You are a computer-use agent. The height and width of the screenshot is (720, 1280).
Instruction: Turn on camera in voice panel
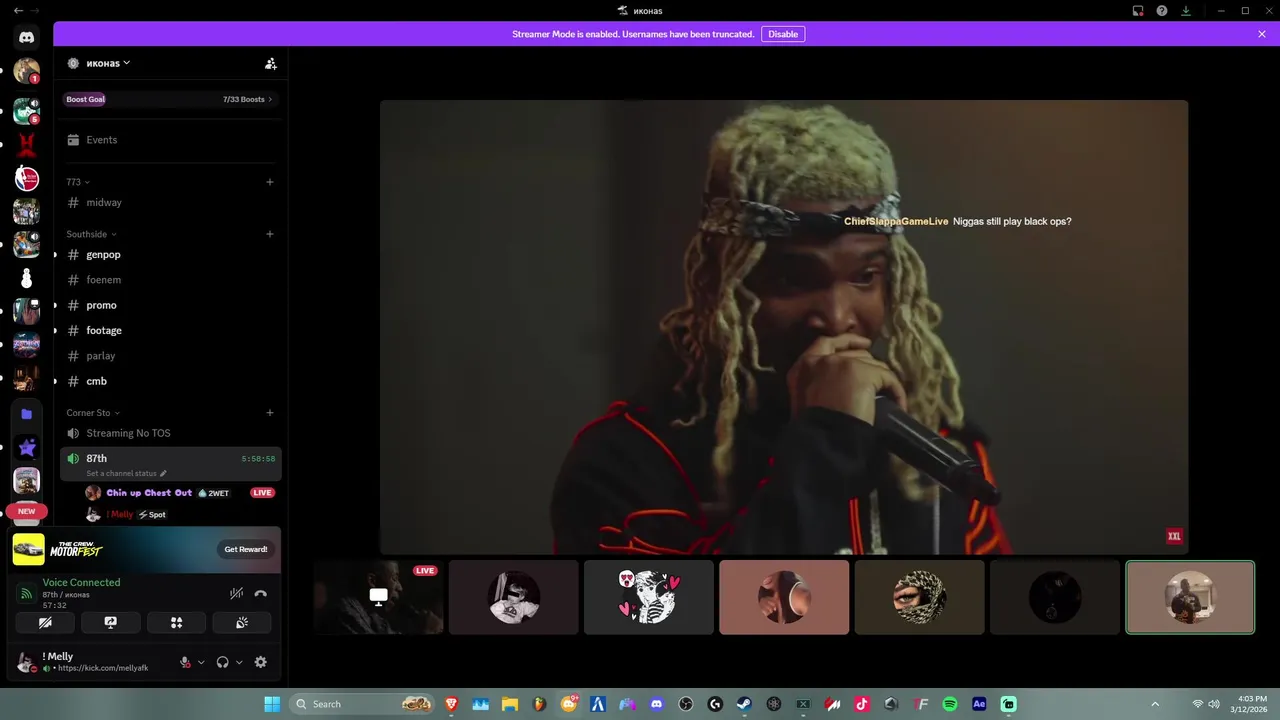click(45, 622)
